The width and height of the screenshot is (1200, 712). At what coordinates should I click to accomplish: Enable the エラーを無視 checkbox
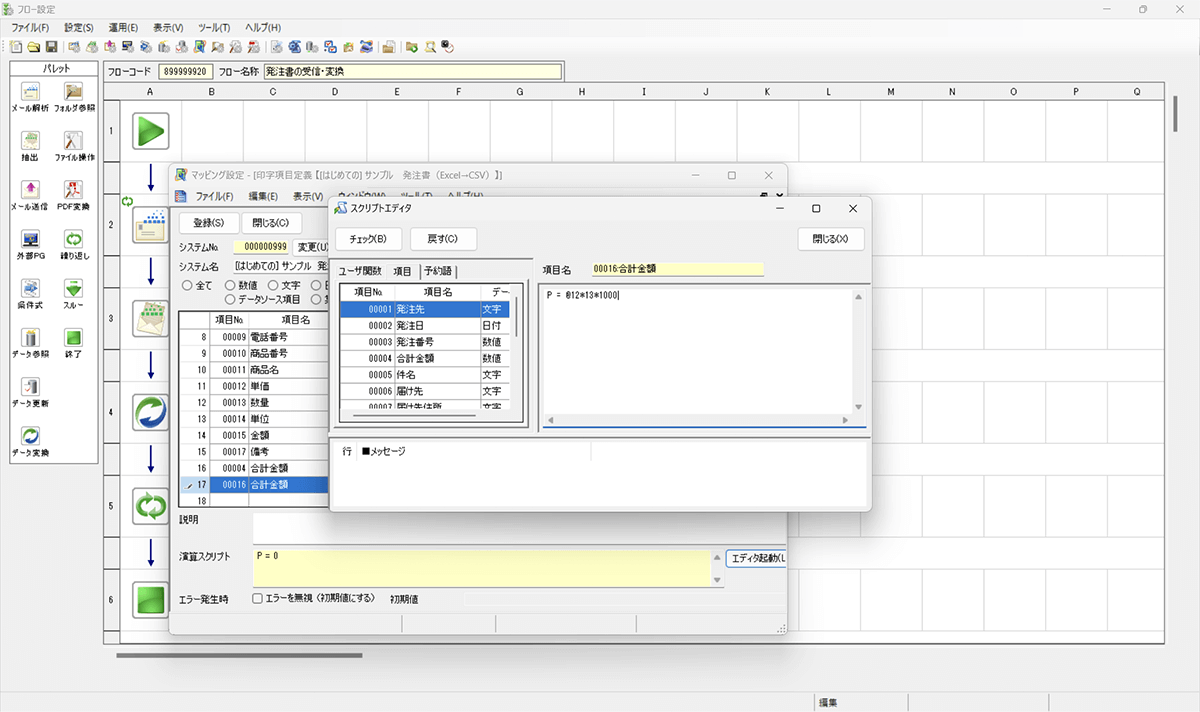click(257, 598)
